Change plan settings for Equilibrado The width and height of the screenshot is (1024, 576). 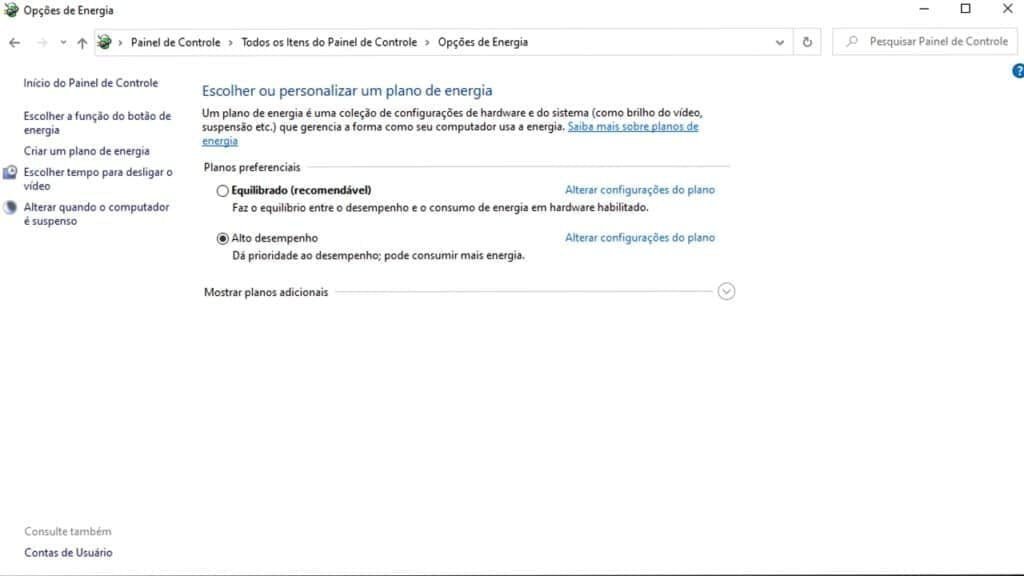[x=640, y=190]
